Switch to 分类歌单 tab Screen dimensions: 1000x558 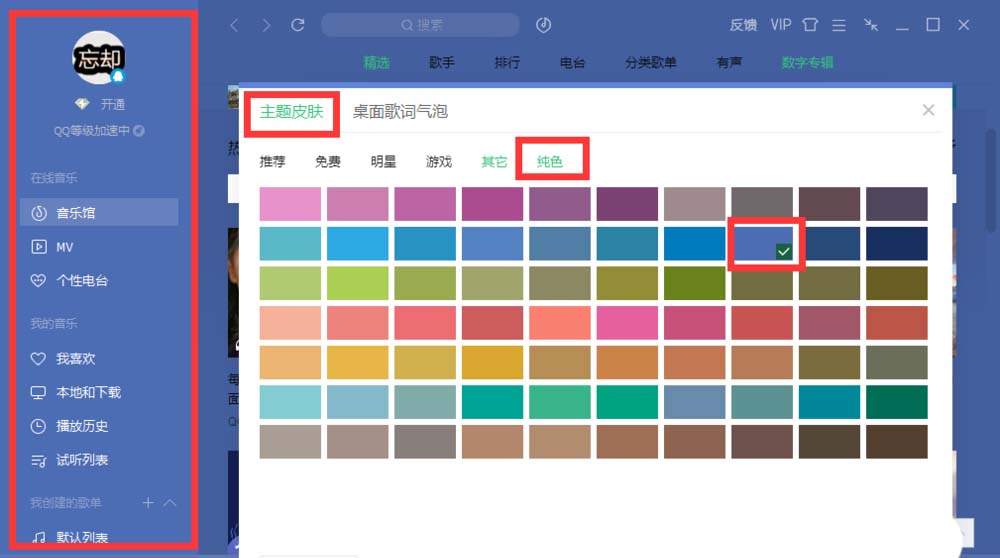pos(651,62)
